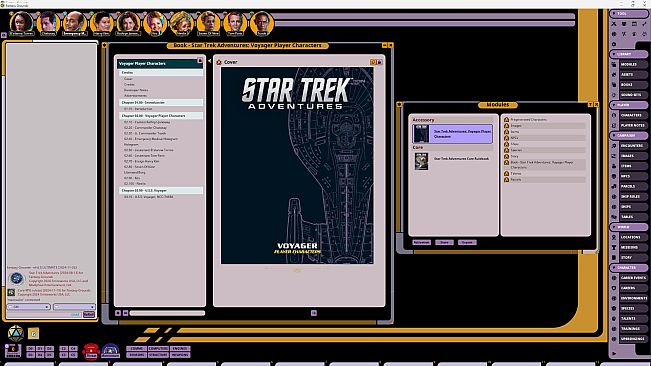The image size is (651, 366).
Task: Open Chapter 02.00 Voyager Player Characters heading
Action: point(161,115)
